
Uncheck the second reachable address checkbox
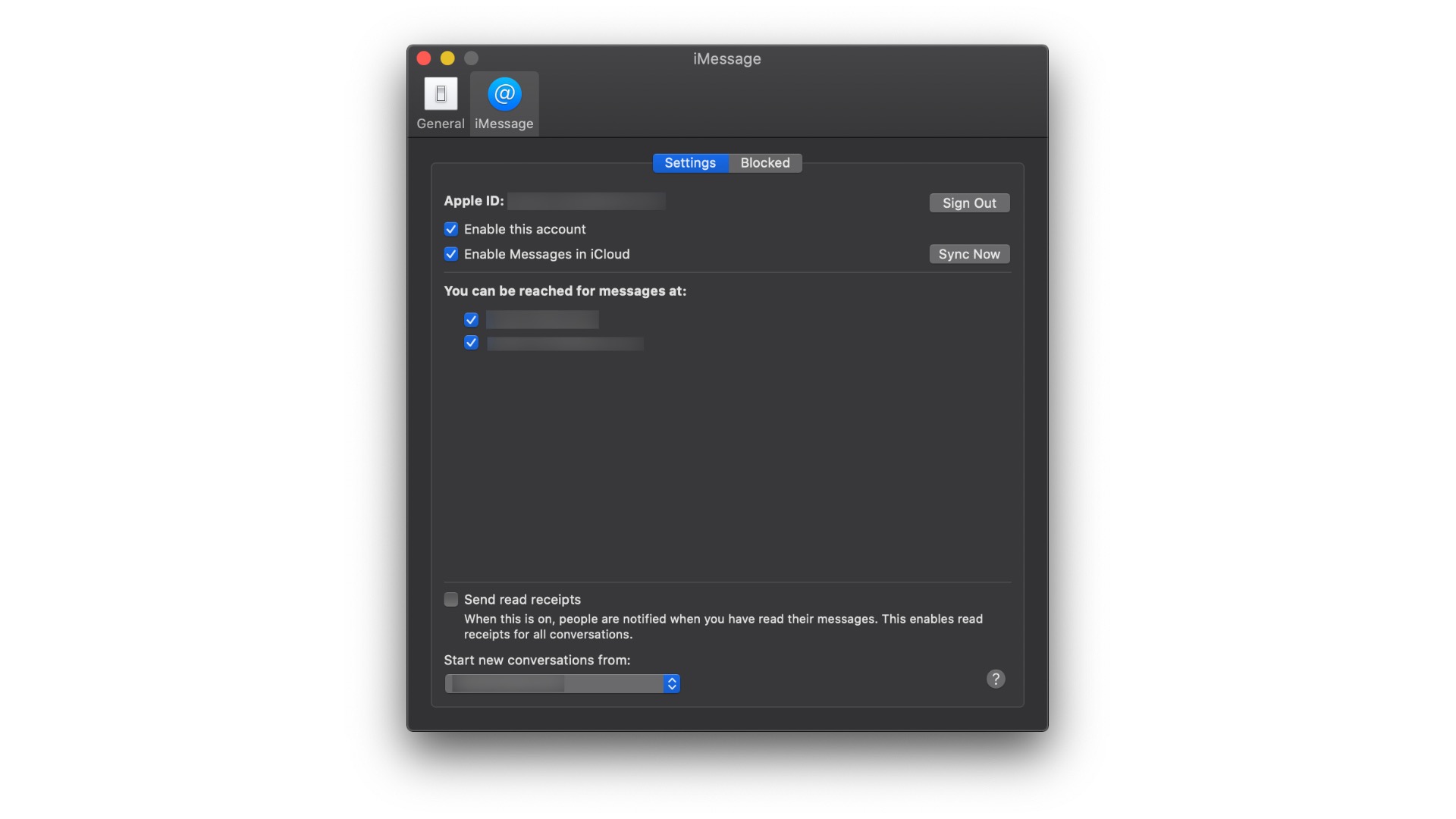tap(471, 343)
